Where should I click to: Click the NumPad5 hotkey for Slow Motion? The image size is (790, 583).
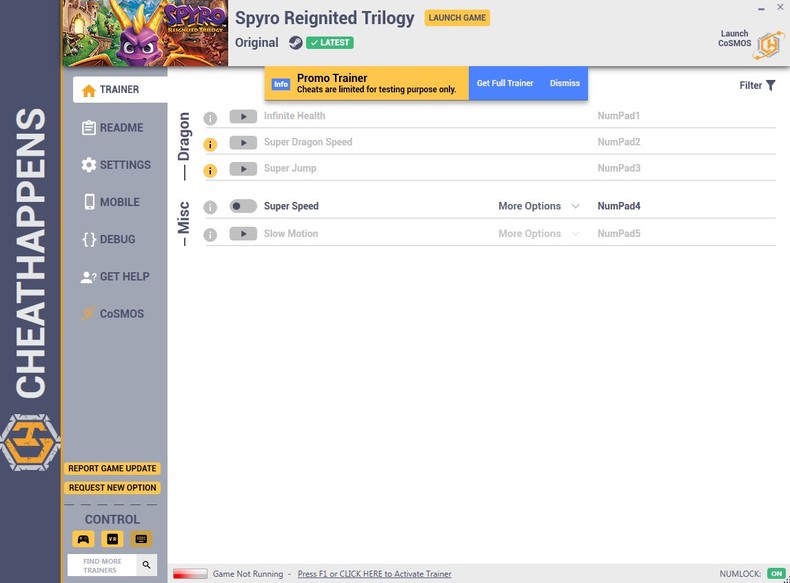[619, 234]
